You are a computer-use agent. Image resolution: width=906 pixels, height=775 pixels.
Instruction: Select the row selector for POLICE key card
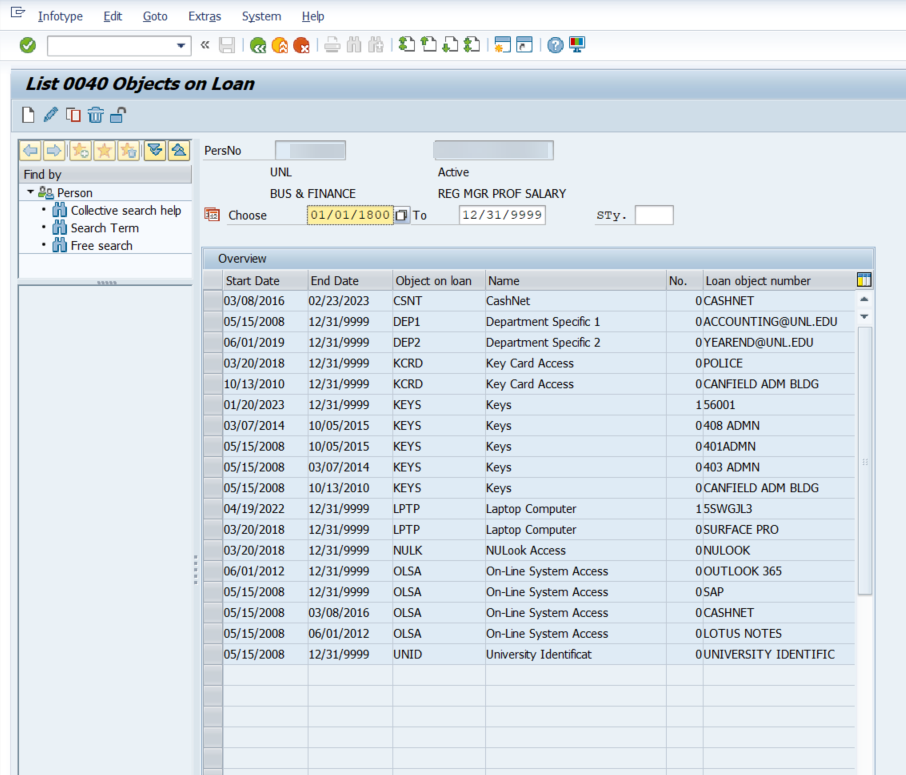tap(213, 364)
